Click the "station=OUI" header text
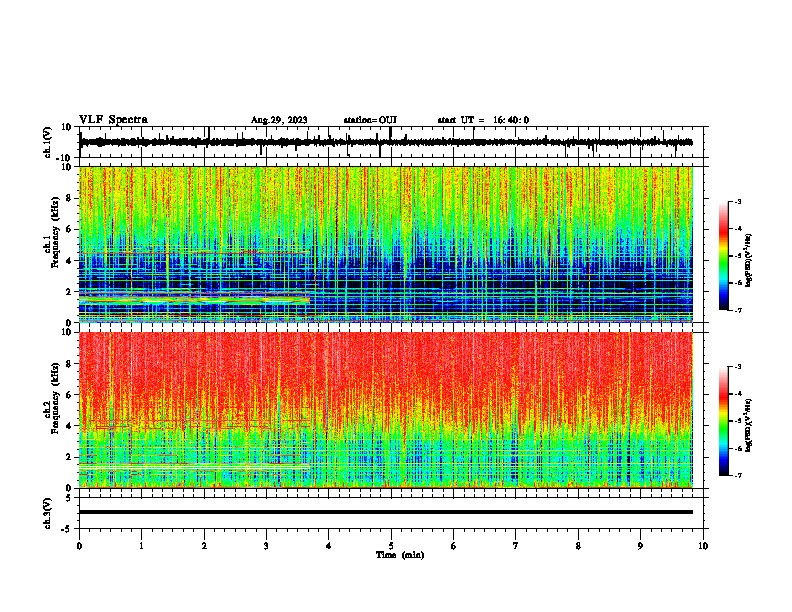Image resolution: width=792 pixels, height=612 pixels. point(370,120)
